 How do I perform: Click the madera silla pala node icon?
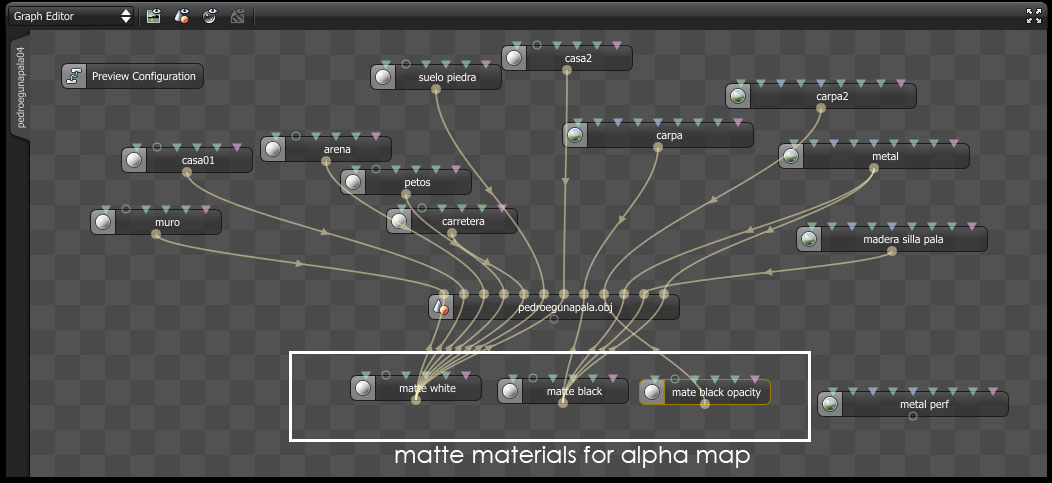click(x=809, y=239)
